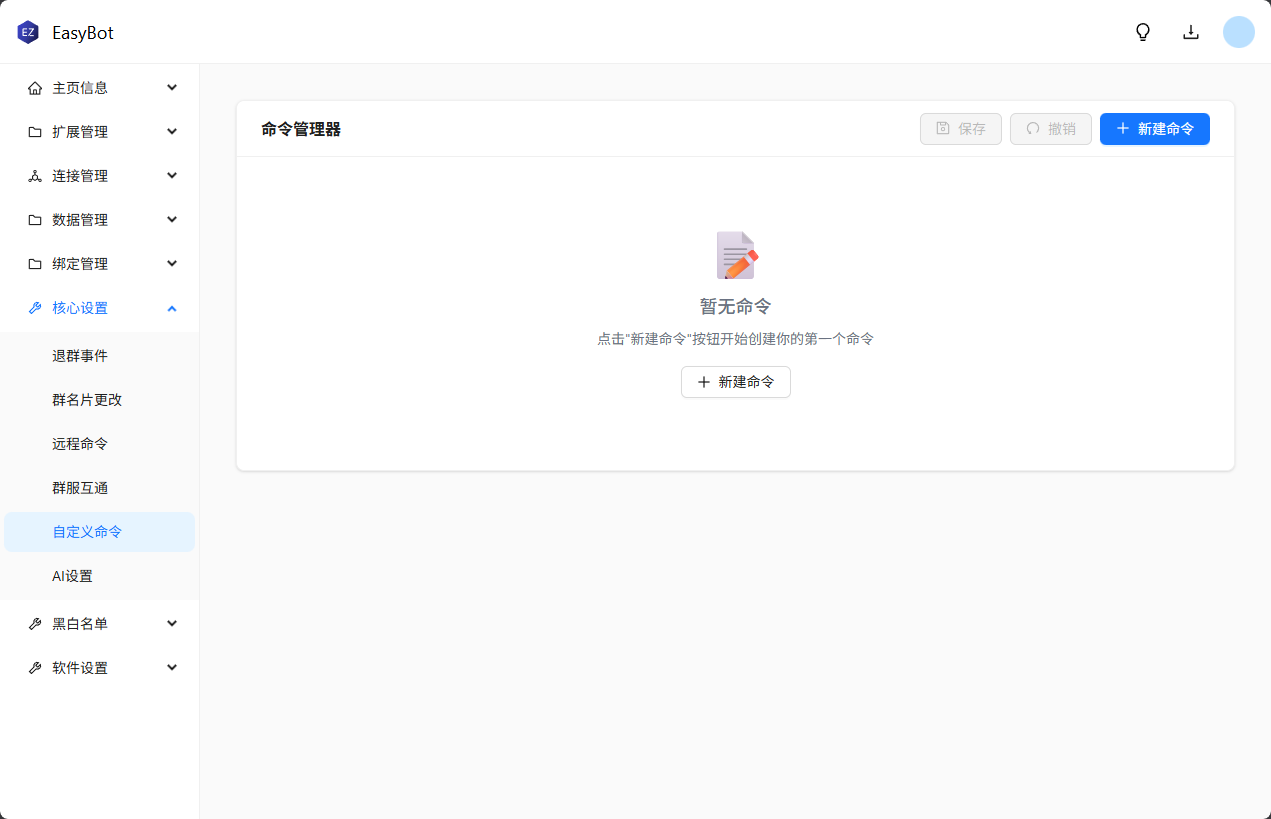Expand the 扩展管理 chevron
Image resolution: width=1271 pixels, height=819 pixels.
pyautogui.click(x=172, y=132)
